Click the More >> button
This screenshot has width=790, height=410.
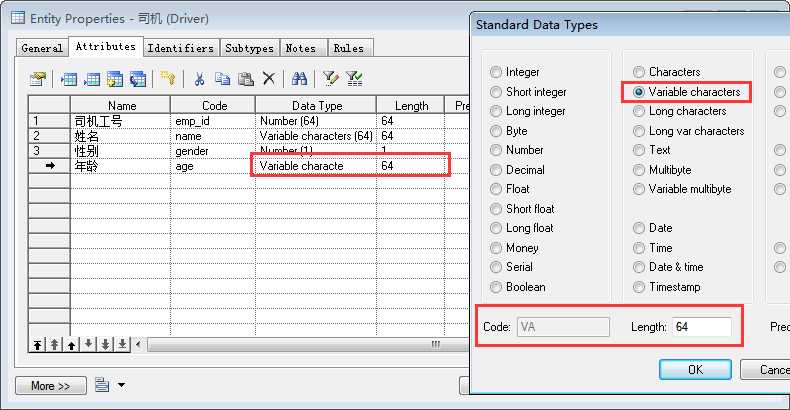(x=50, y=386)
